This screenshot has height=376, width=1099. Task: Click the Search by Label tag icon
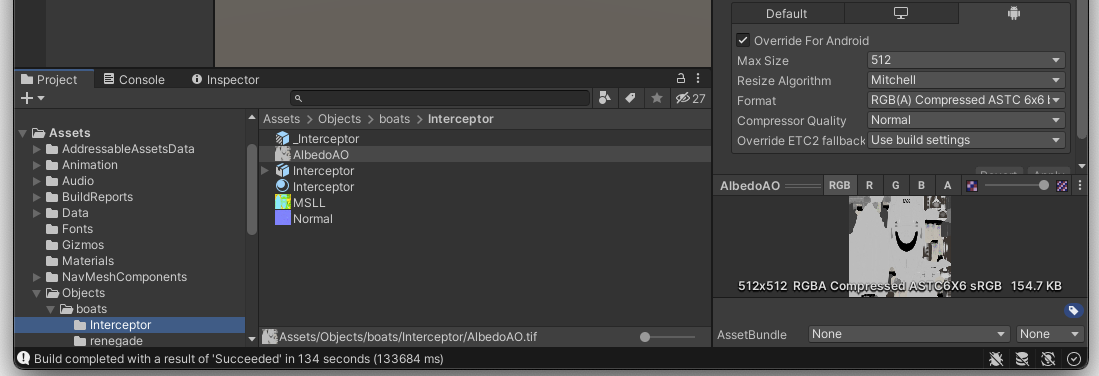[x=630, y=98]
